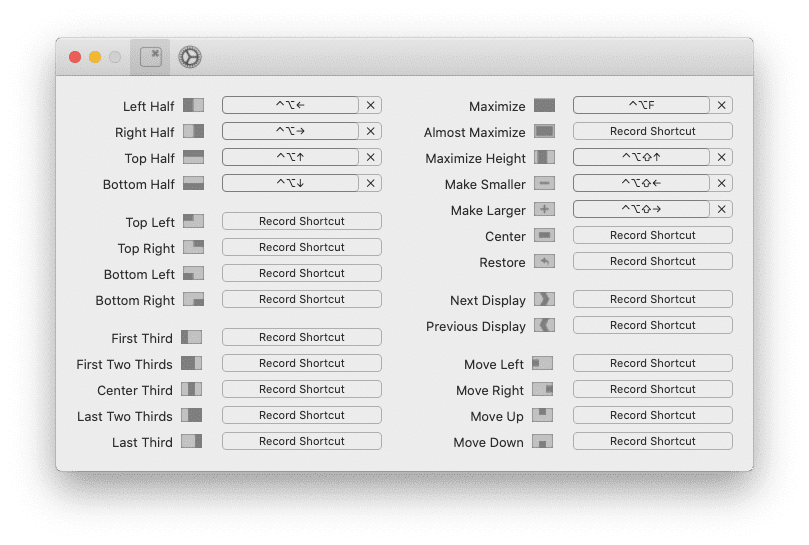This screenshot has height=545, width=809.
Task: Clear the Left Half shortcut
Action: pyautogui.click(x=370, y=105)
